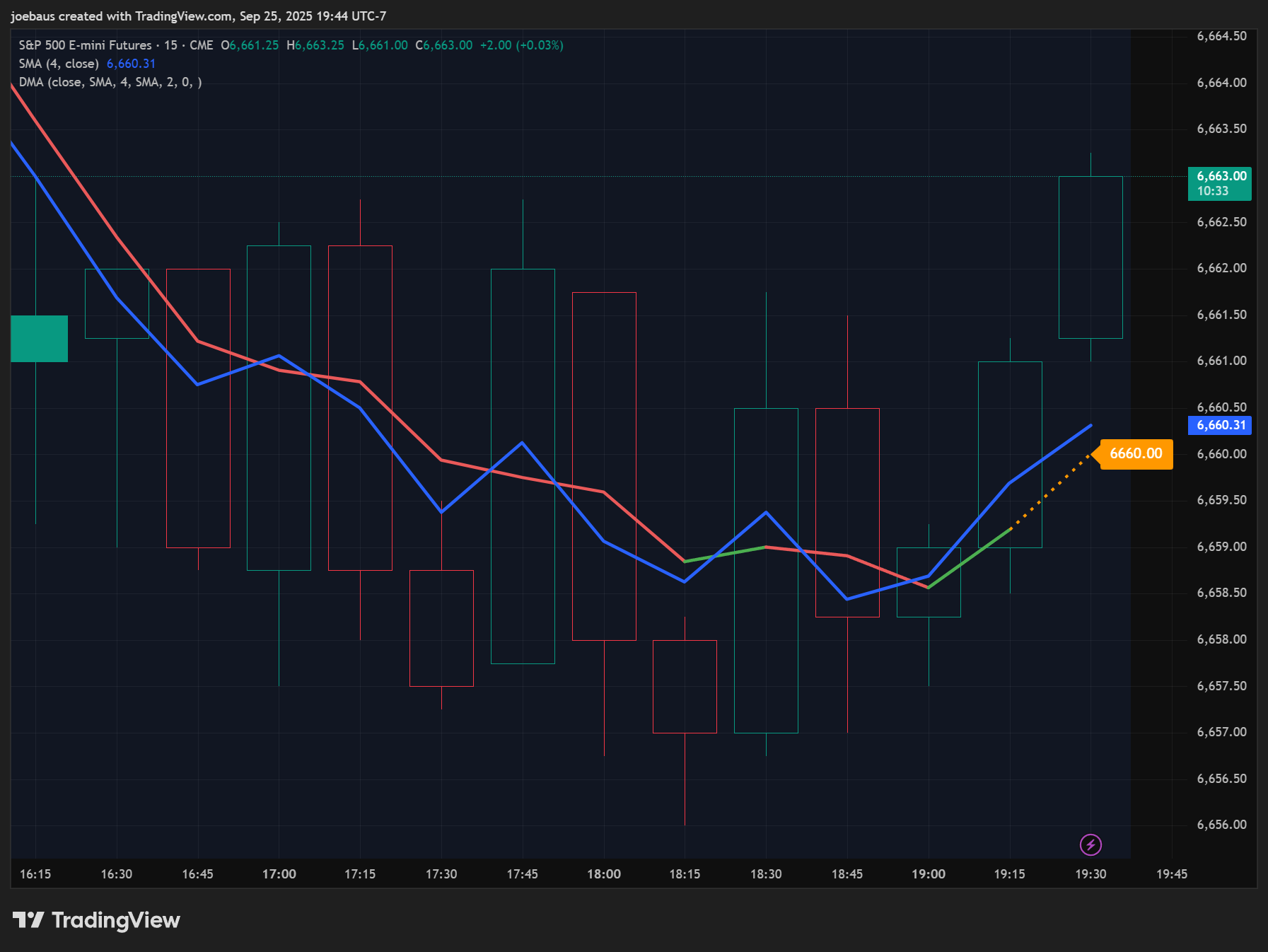The width and height of the screenshot is (1268, 952).
Task: Click the 18:00 time axis label
Action: (604, 874)
